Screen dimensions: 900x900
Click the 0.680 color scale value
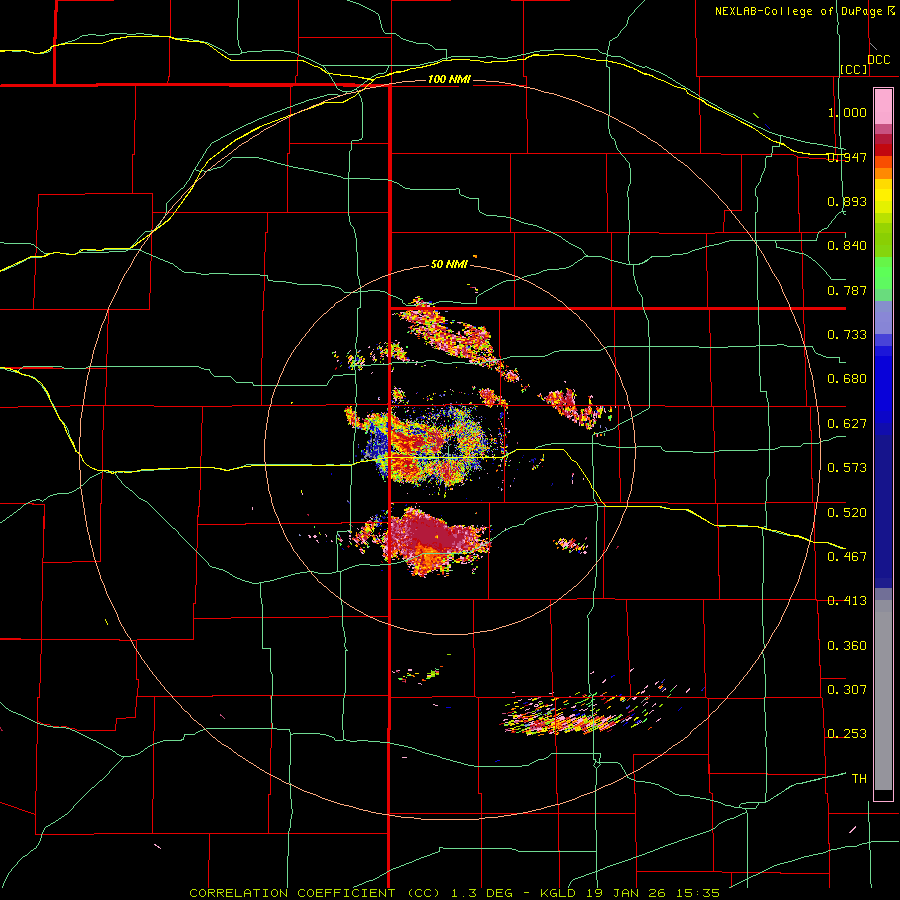tap(847, 379)
